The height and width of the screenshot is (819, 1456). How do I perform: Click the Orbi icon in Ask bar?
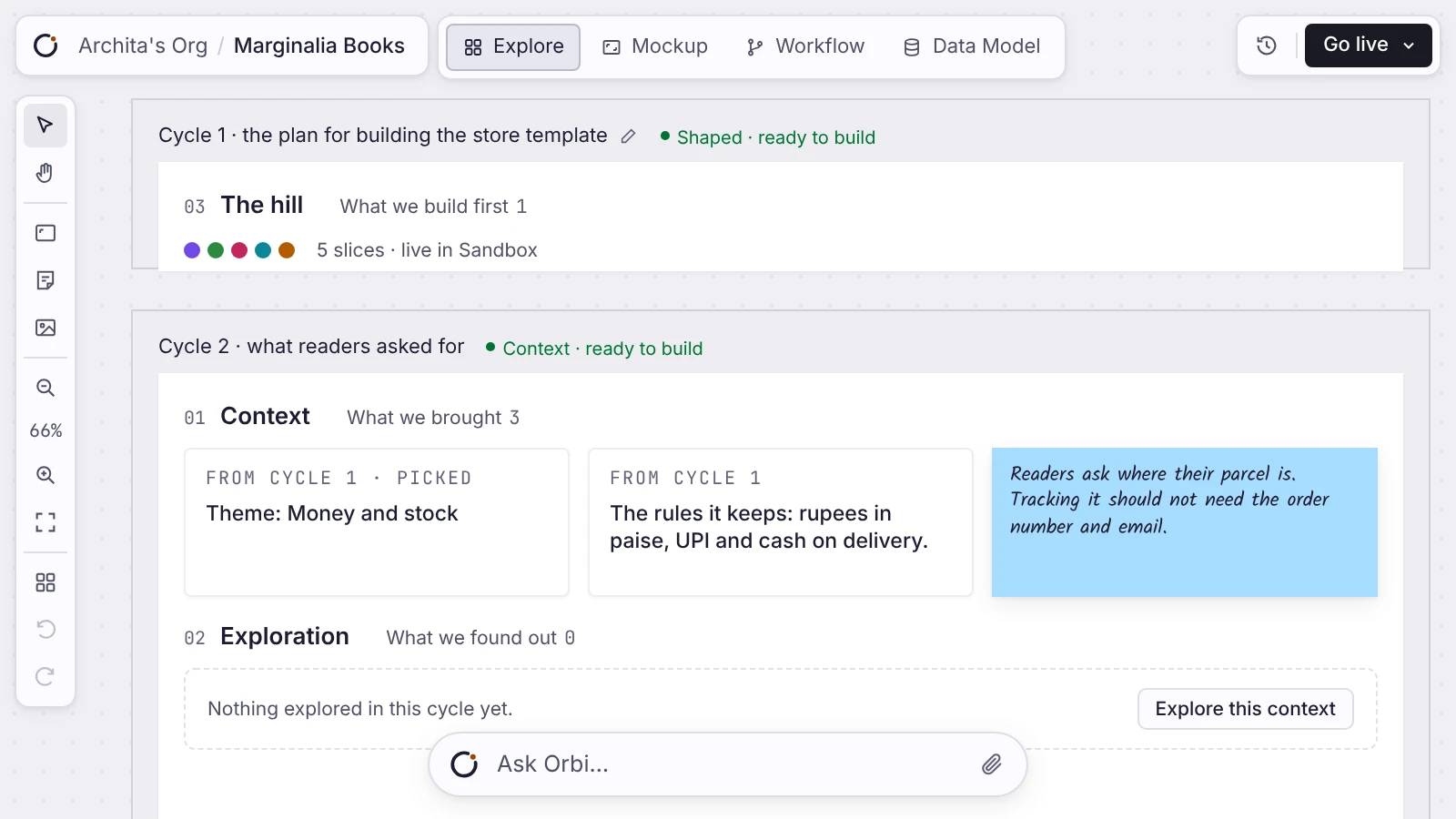click(464, 764)
